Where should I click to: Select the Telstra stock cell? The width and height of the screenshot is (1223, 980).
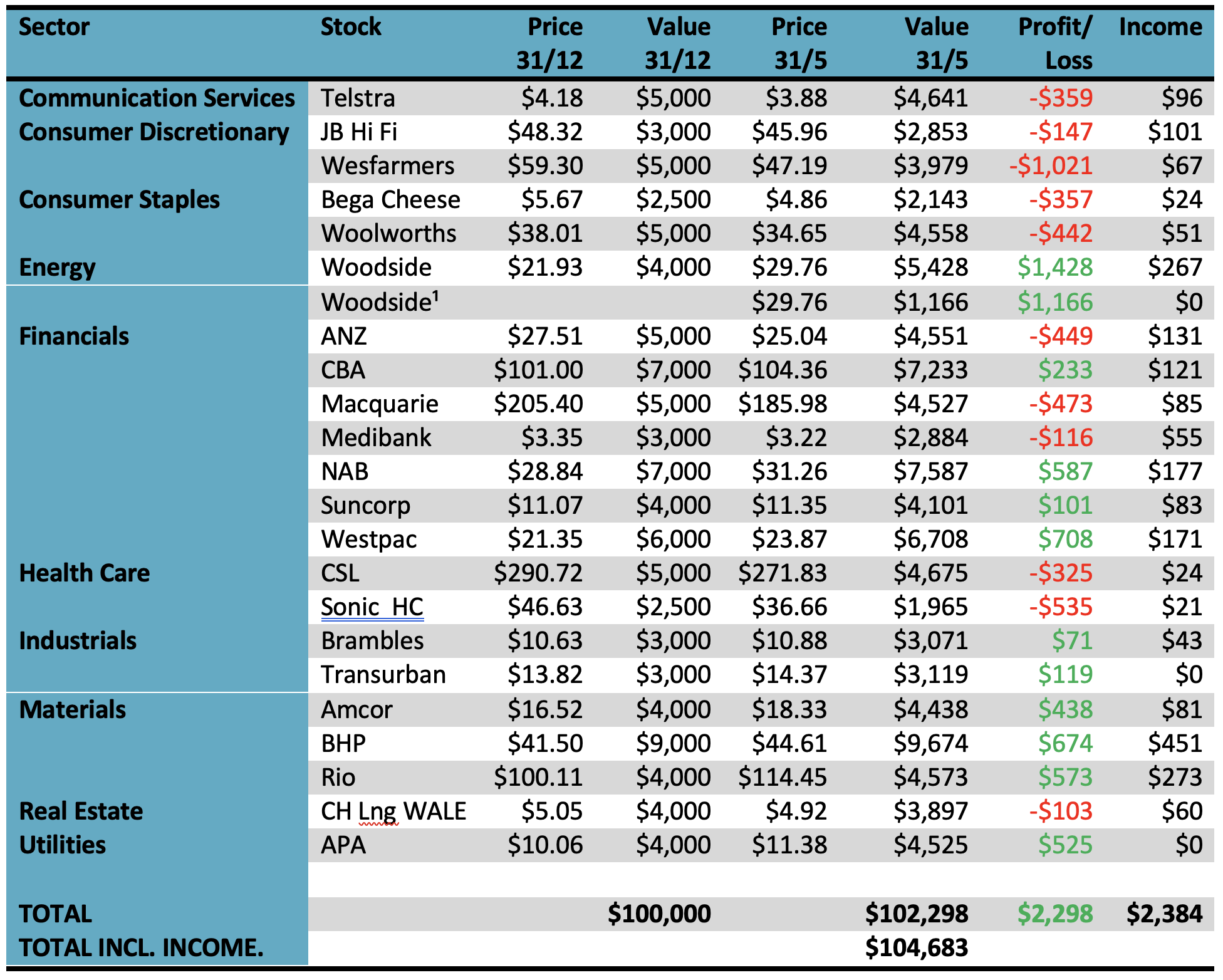click(358, 98)
